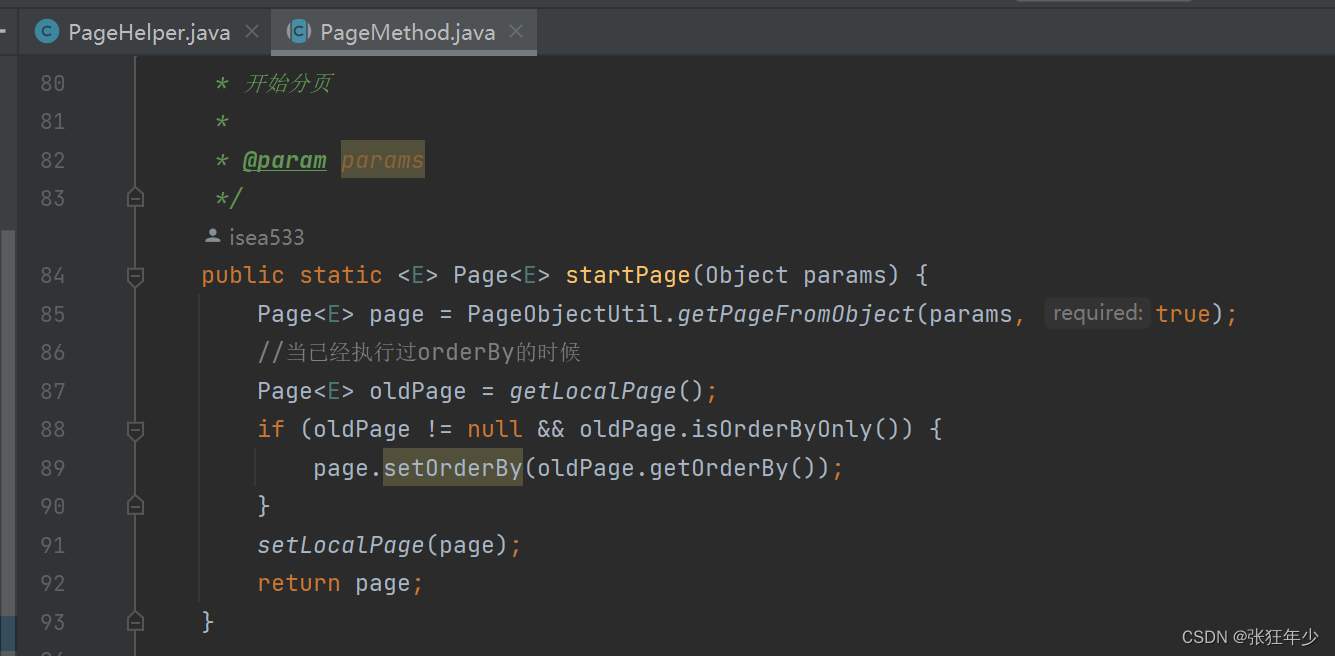Click the 'true' argument on line 85
This screenshot has width=1335, height=656.
pyautogui.click(x=1183, y=314)
